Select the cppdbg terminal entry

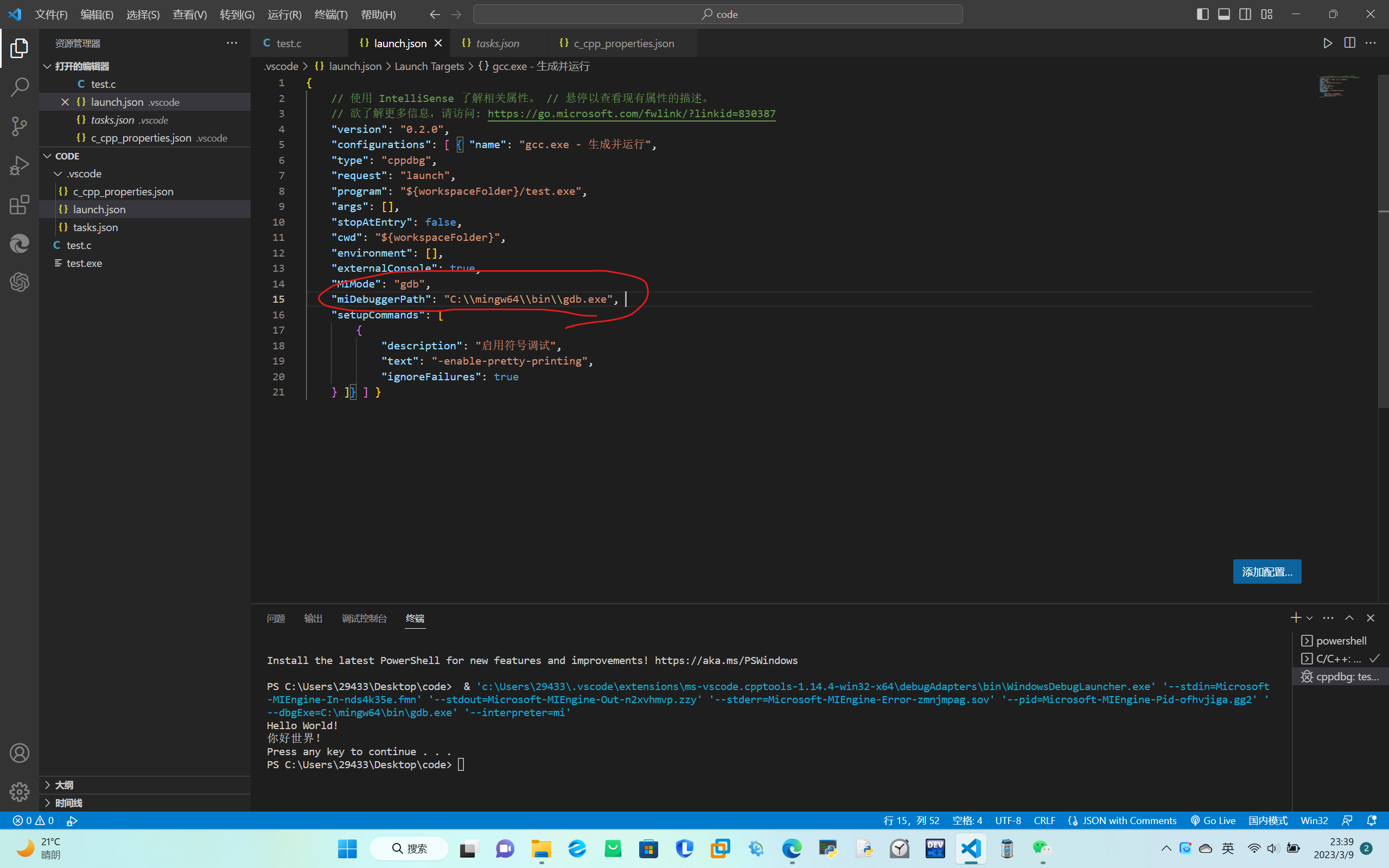(x=1340, y=677)
